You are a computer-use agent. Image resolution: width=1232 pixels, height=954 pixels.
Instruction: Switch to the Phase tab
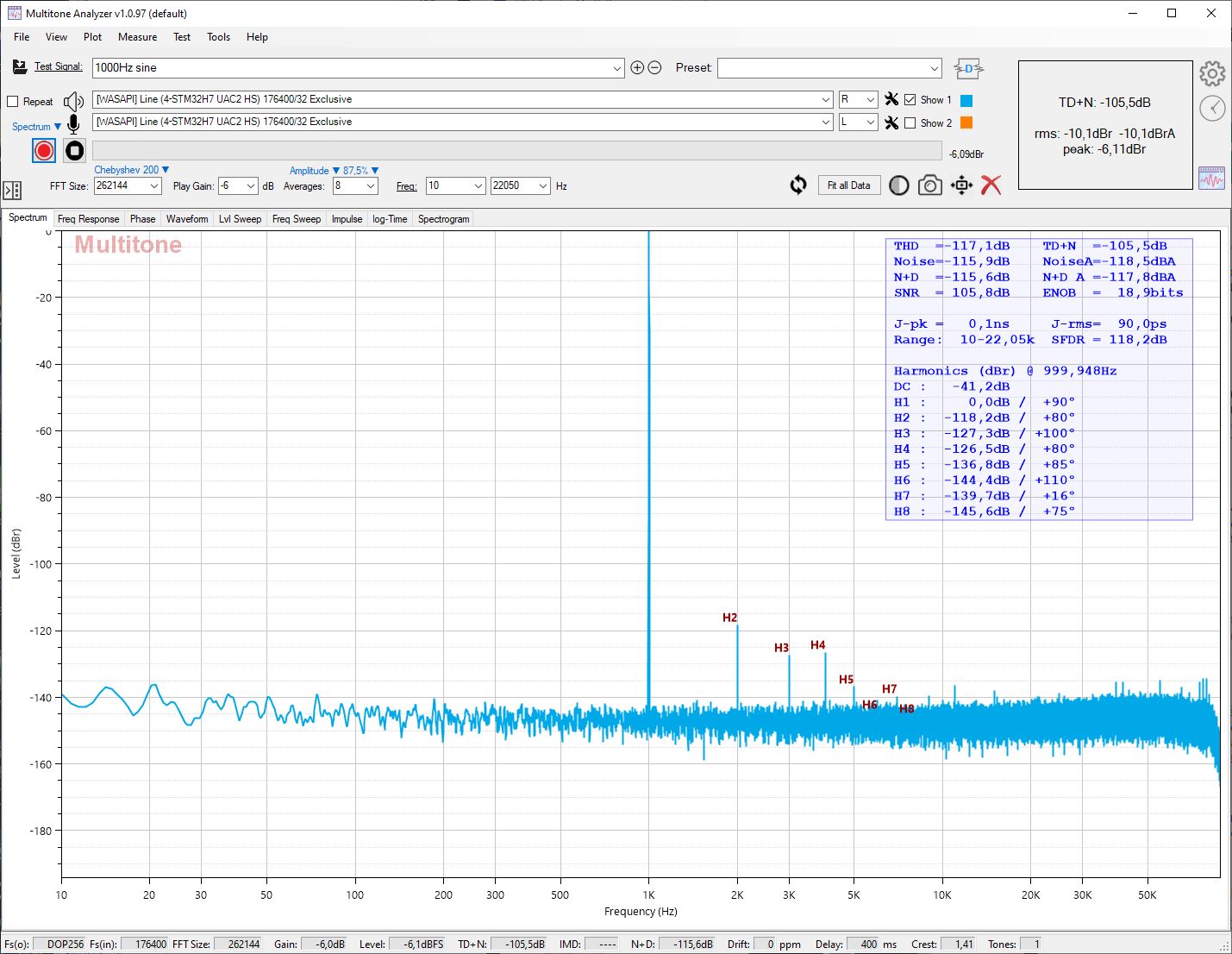[x=142, y=219]
